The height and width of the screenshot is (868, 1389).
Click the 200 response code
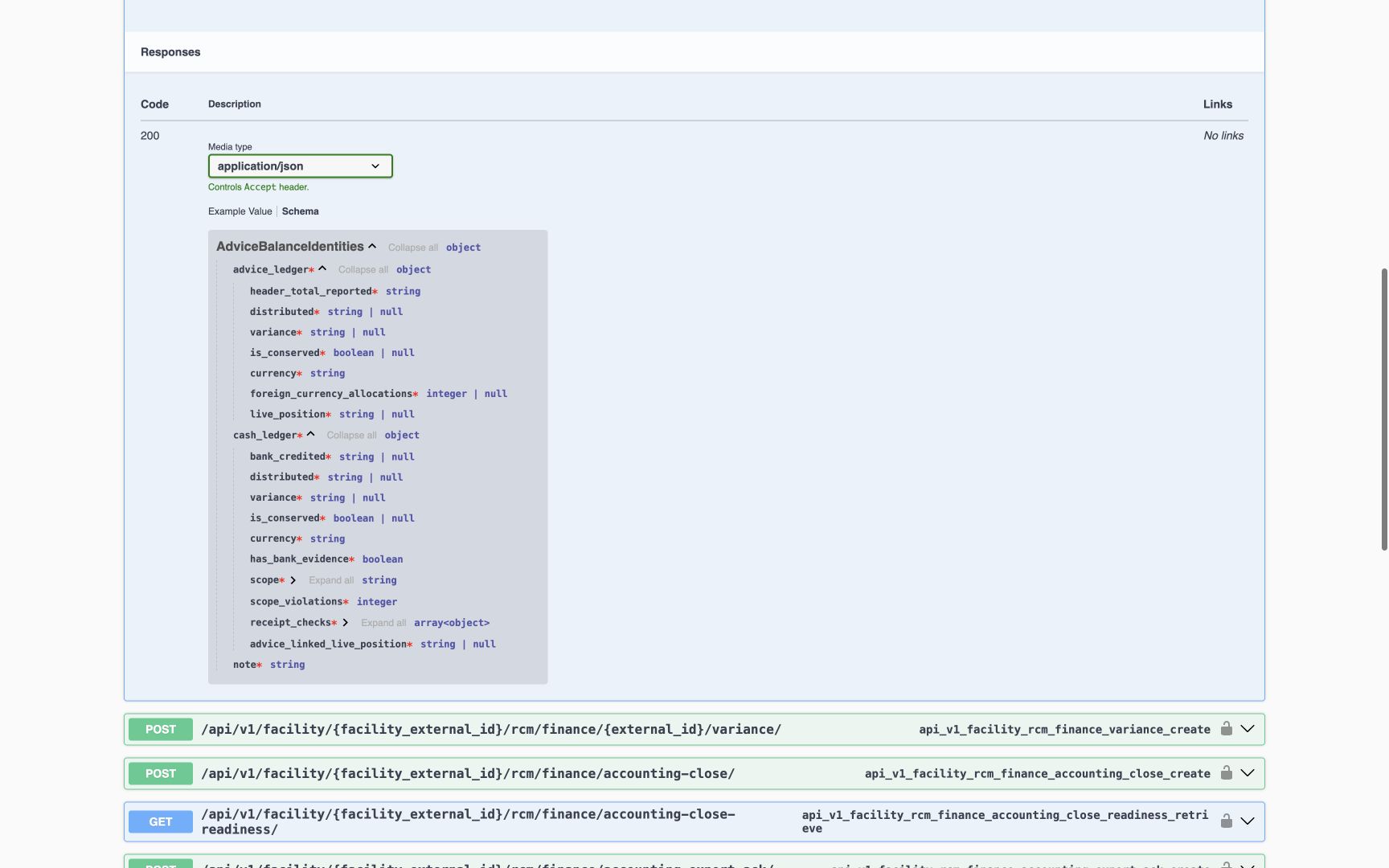150,136
